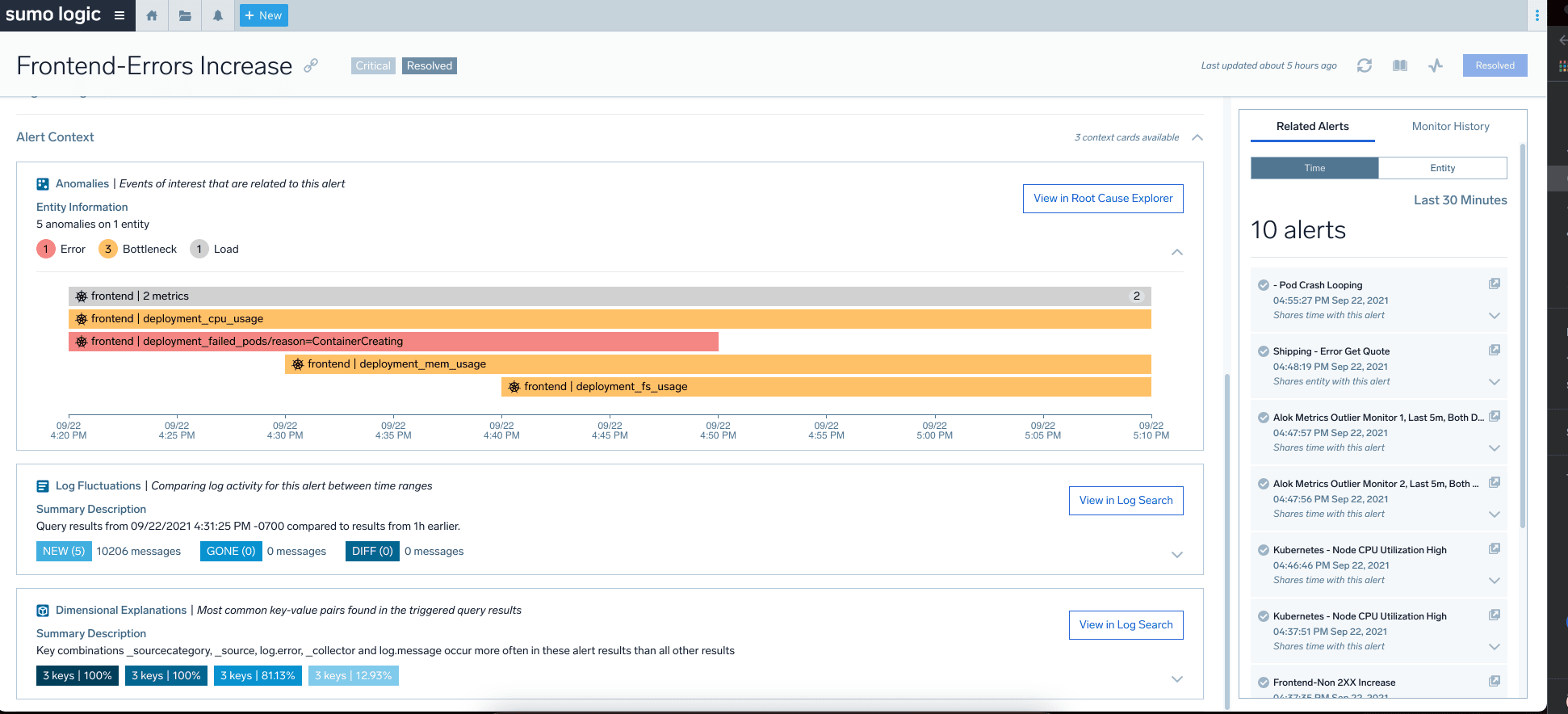Expand Alok Metrics Outlier Monitor 1 alert

[x=1495, y=448]
